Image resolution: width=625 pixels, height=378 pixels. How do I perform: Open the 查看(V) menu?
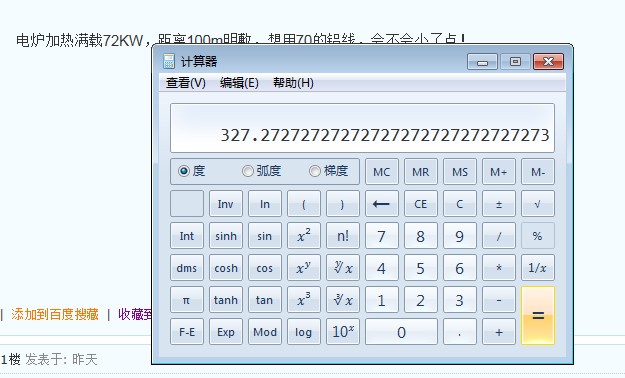[x=185, y=83]
